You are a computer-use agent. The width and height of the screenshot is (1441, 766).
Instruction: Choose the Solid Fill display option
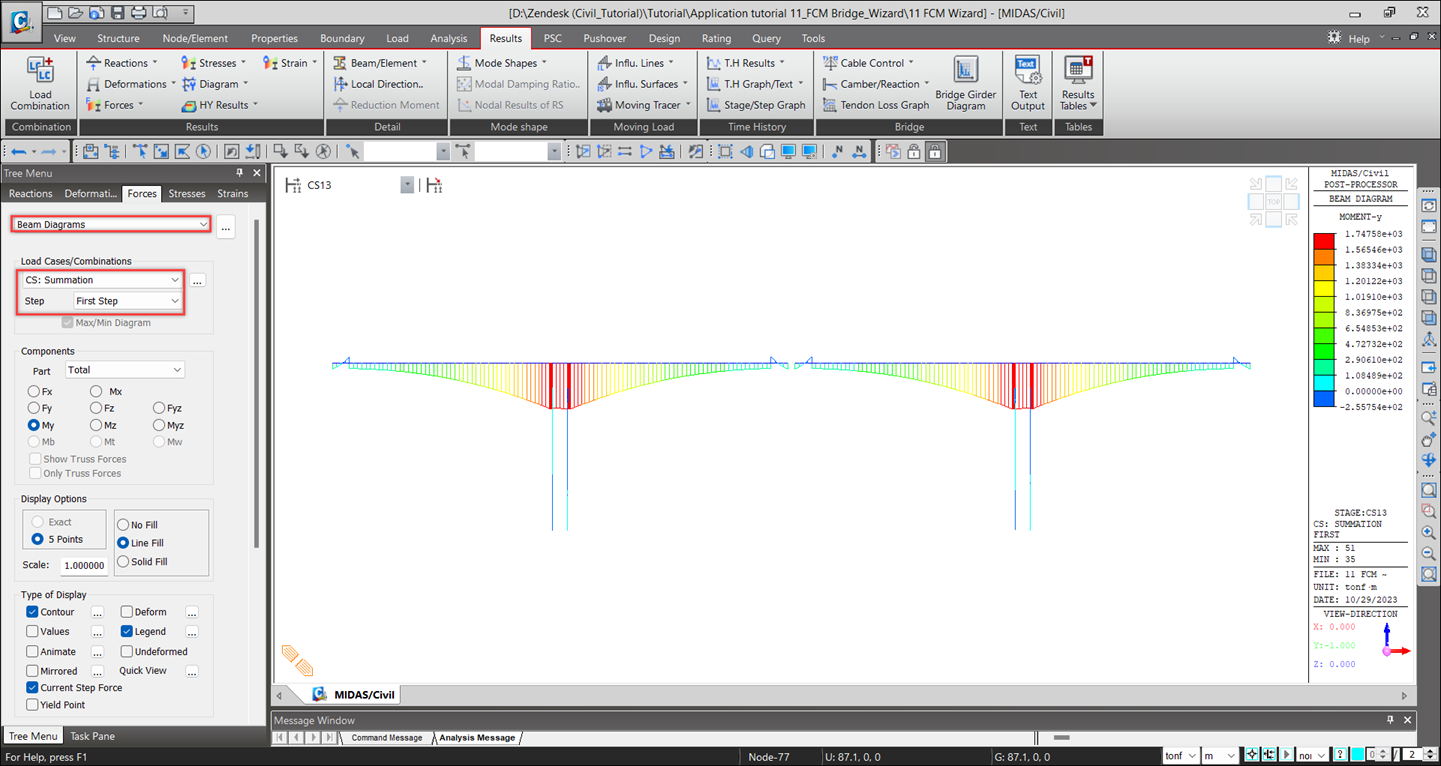(123, 562)
